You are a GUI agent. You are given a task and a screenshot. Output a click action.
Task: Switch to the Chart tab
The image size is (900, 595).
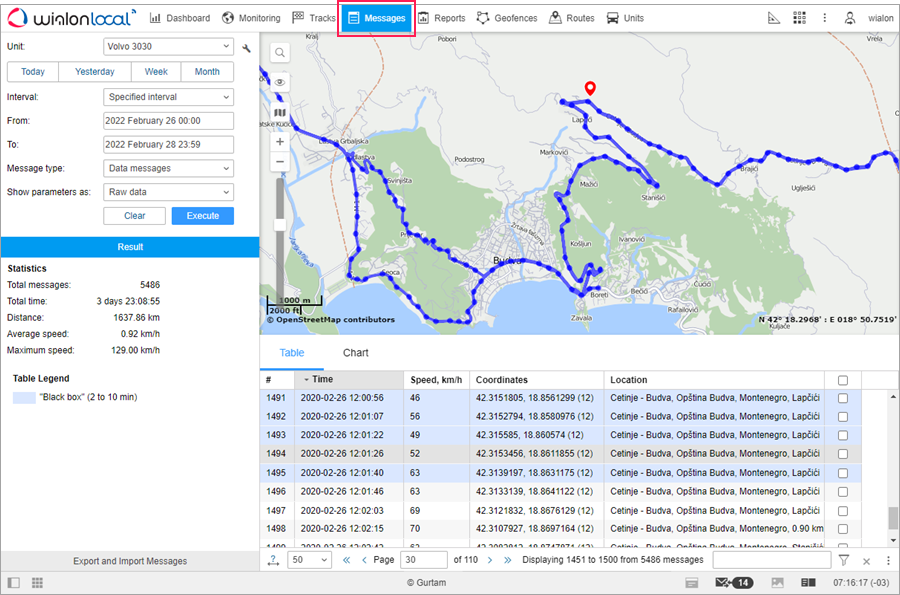(355, 353)
